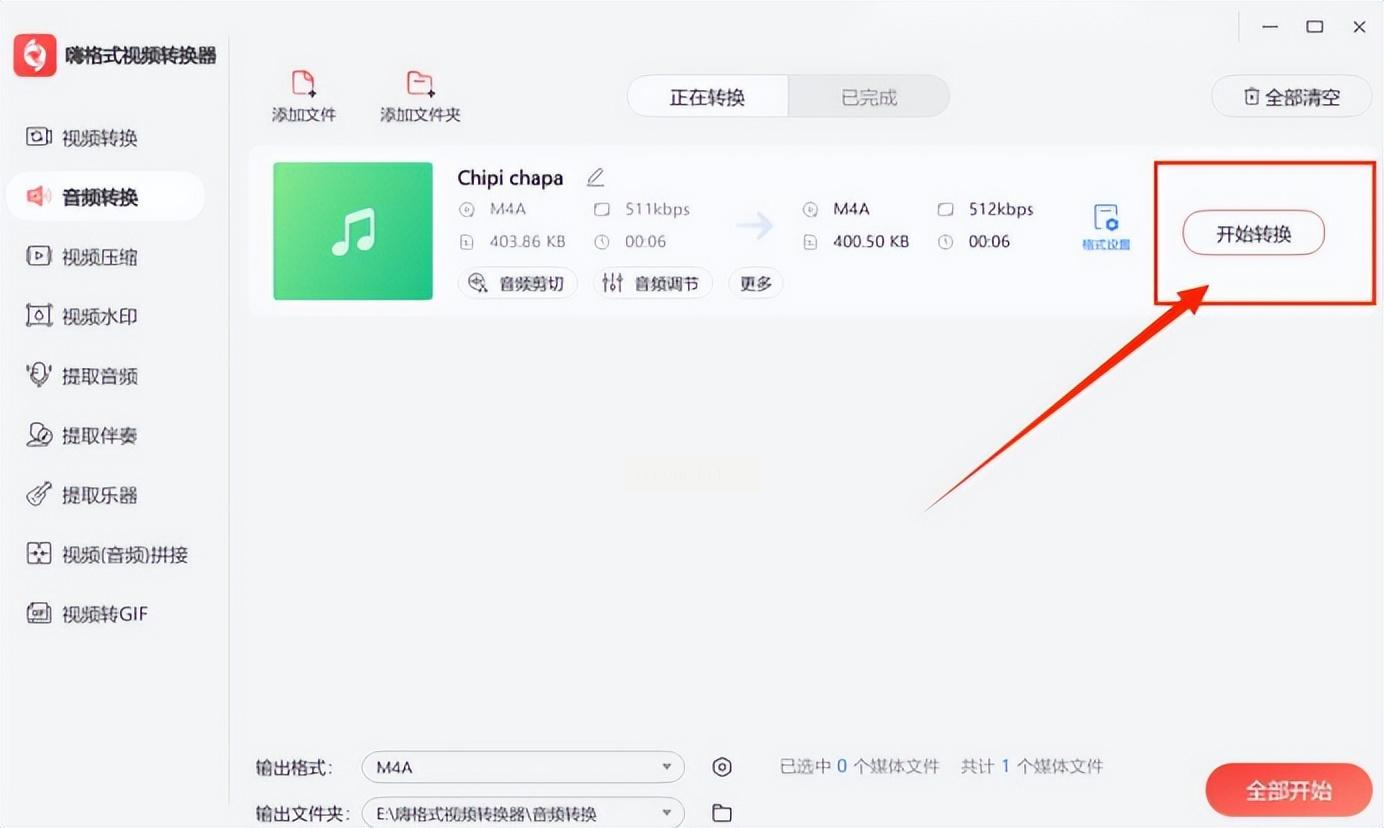Select the green music note thumbnail
Screen dimensions: 1384x828
pyautogui.click(x=353, y=231)
